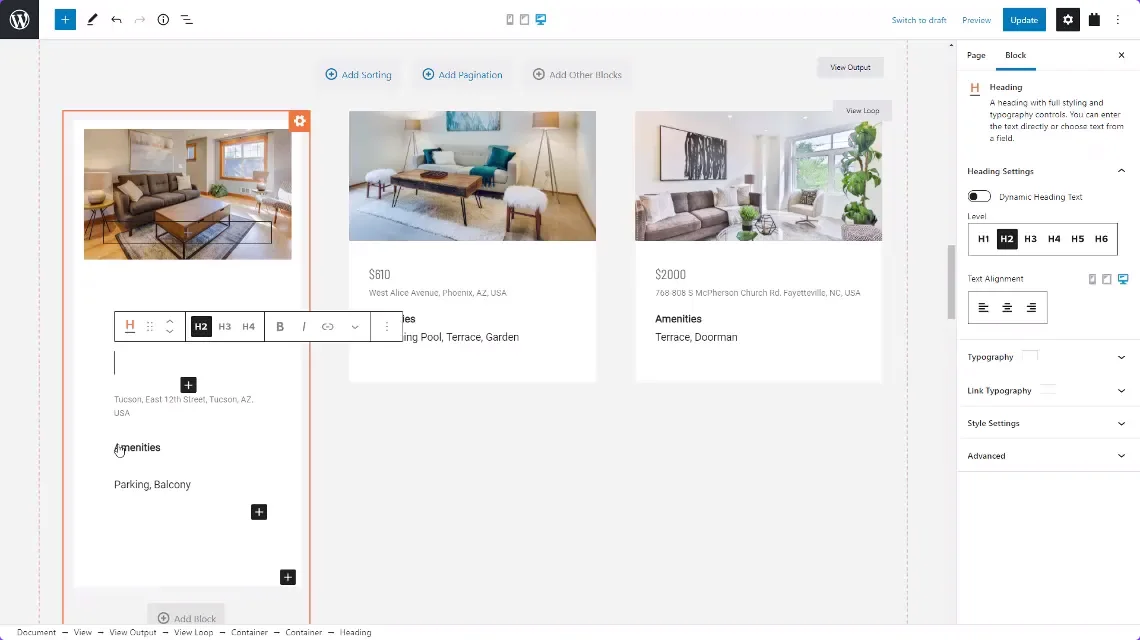
Task: Click the orange container settings gear
Action: tap(299, 121)
